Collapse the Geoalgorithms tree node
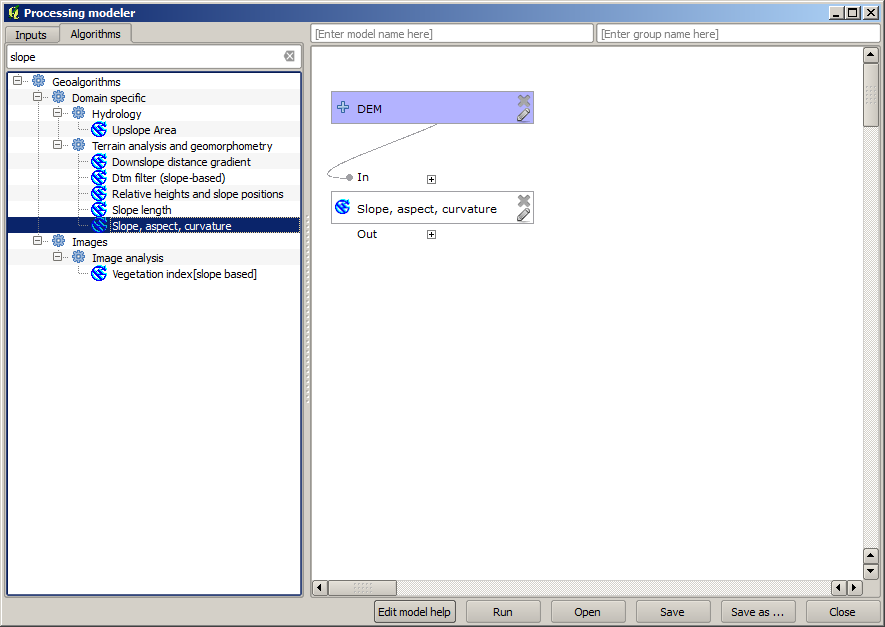 pyautogui.click(x=18, y=82)
